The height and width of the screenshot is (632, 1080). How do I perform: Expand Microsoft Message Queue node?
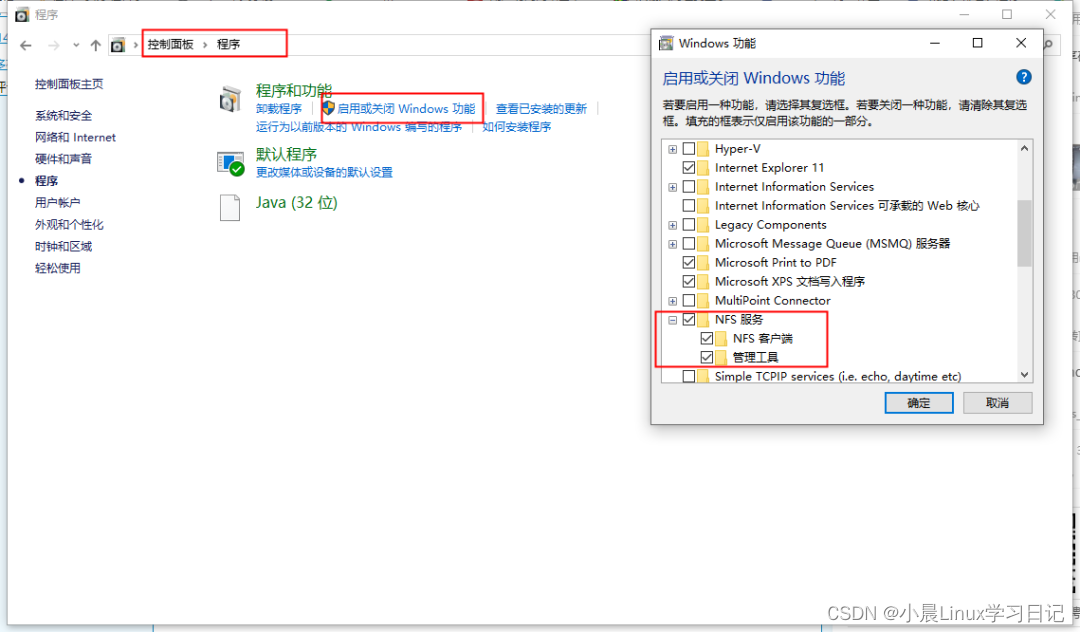(x=673, y=244)
